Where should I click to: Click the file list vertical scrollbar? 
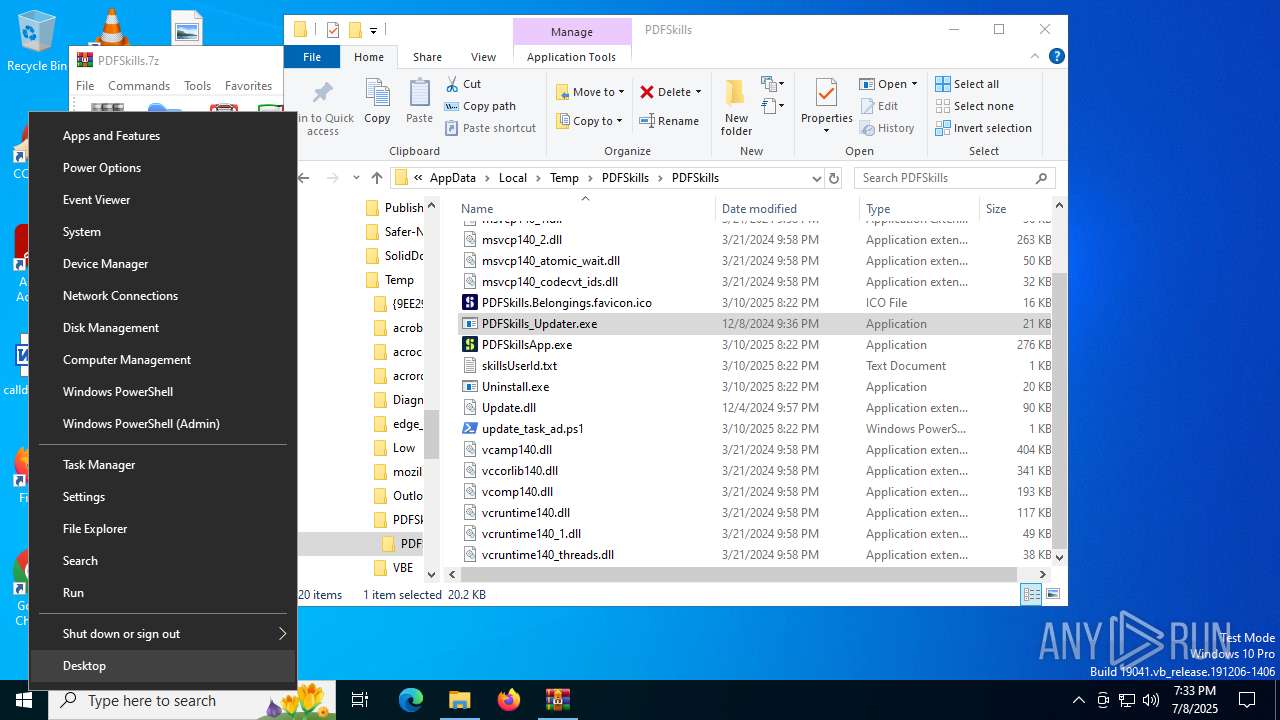(x=1059, y=409)
